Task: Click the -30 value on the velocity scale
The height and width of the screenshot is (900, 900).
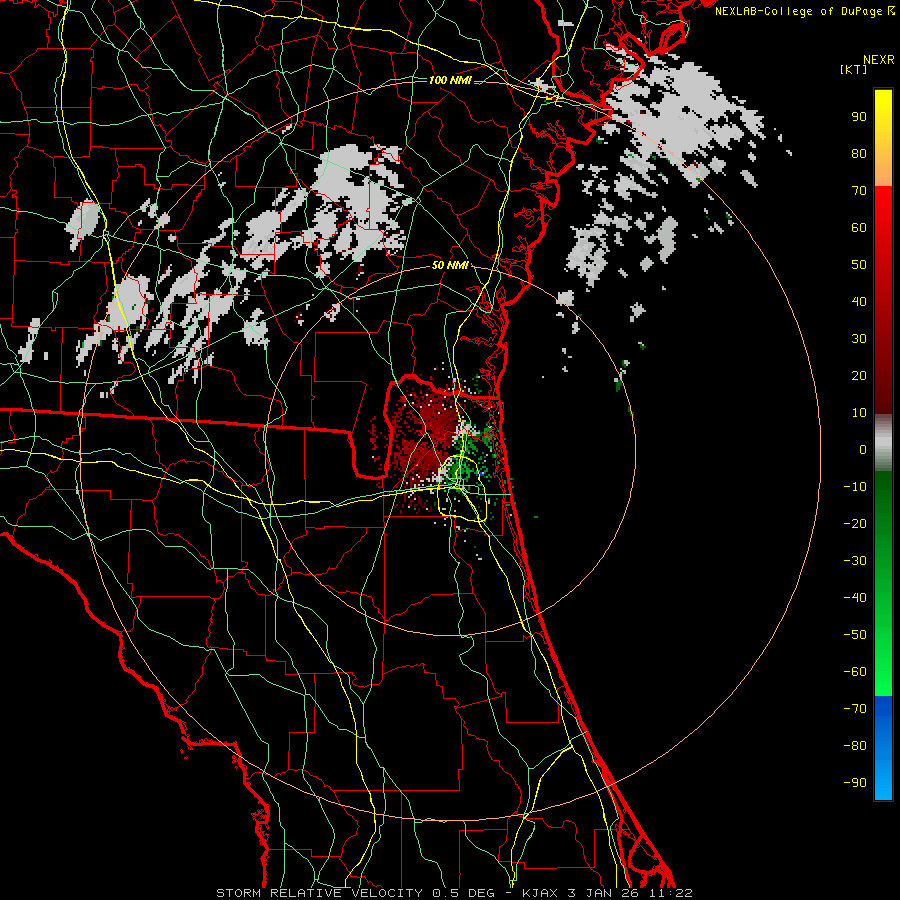Action: pyautogui.click(x=855, y=561)
